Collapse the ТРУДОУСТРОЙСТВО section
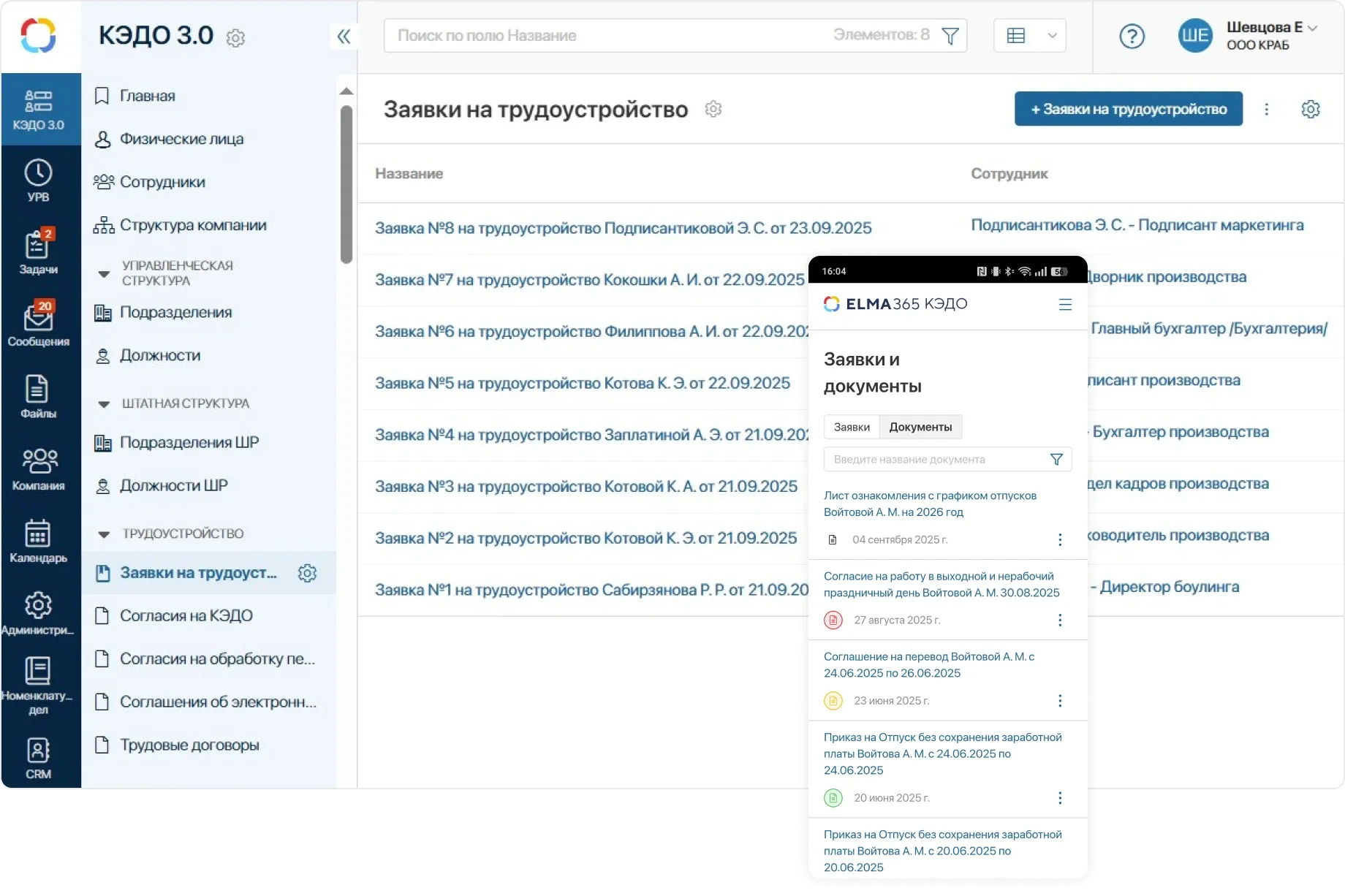Screen dimensions: 1345x896 tap(104, 534)
